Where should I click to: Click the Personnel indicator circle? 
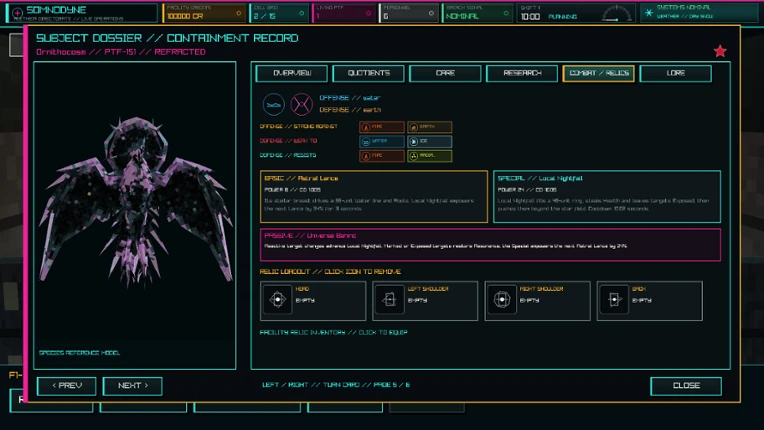431,13
